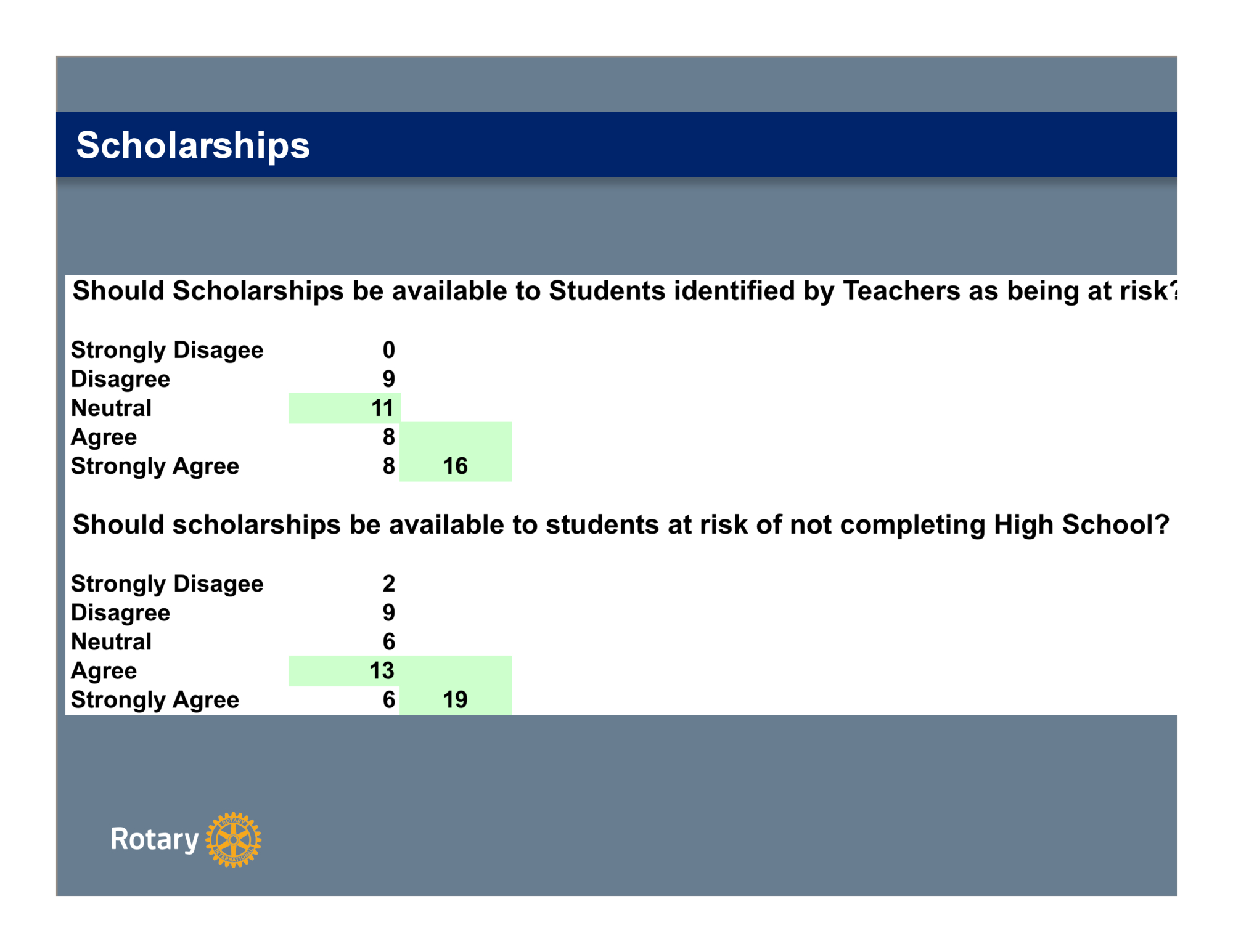This screenshot has height=952, width=1233.
Task: Click the highlighted total 19
Action: click(x=455, y=699)
